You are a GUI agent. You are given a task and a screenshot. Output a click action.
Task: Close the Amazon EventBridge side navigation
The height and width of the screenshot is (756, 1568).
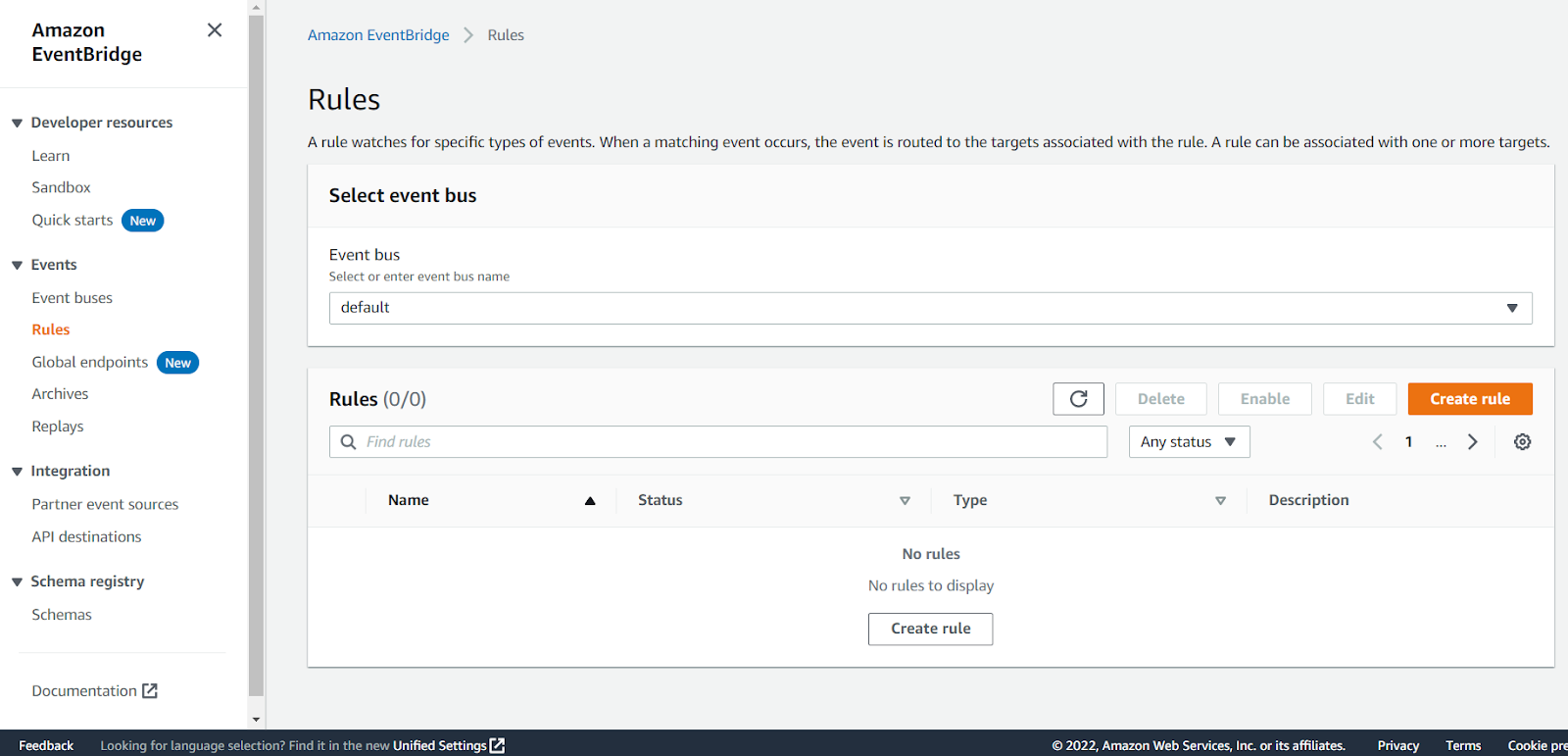(x=215, y=30)
